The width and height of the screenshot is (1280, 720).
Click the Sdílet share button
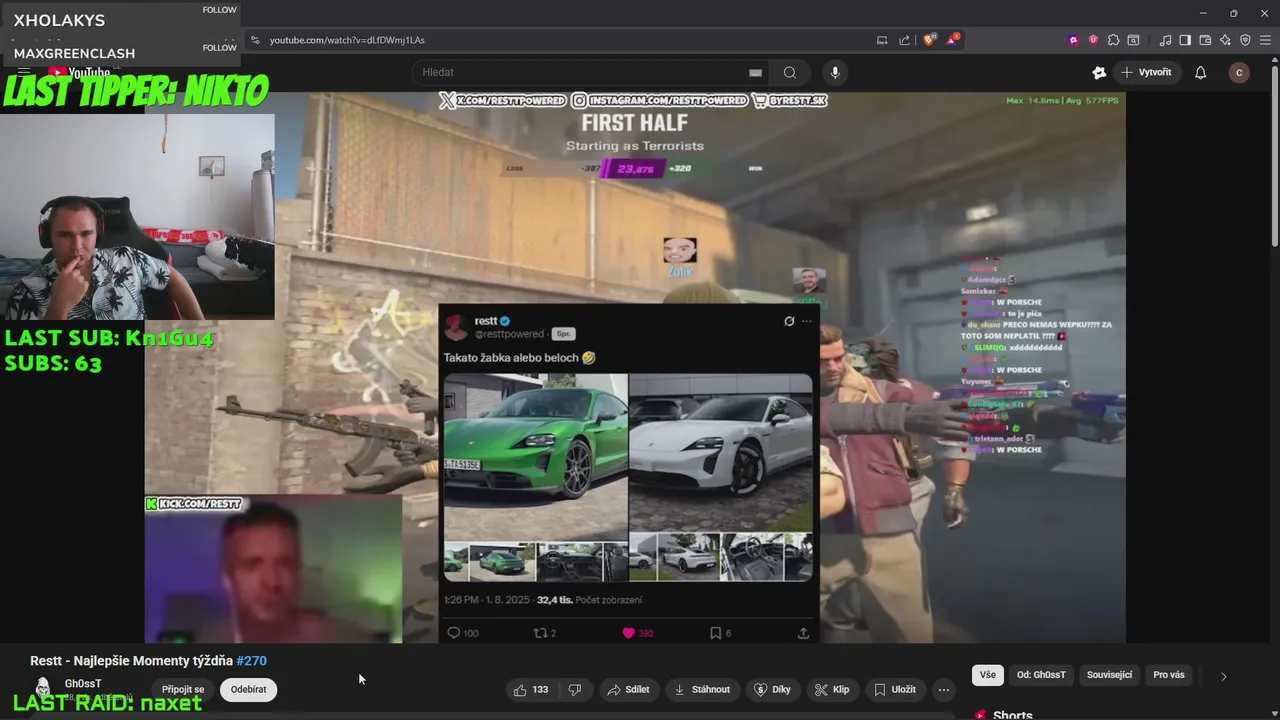click(x=628, y=689)
